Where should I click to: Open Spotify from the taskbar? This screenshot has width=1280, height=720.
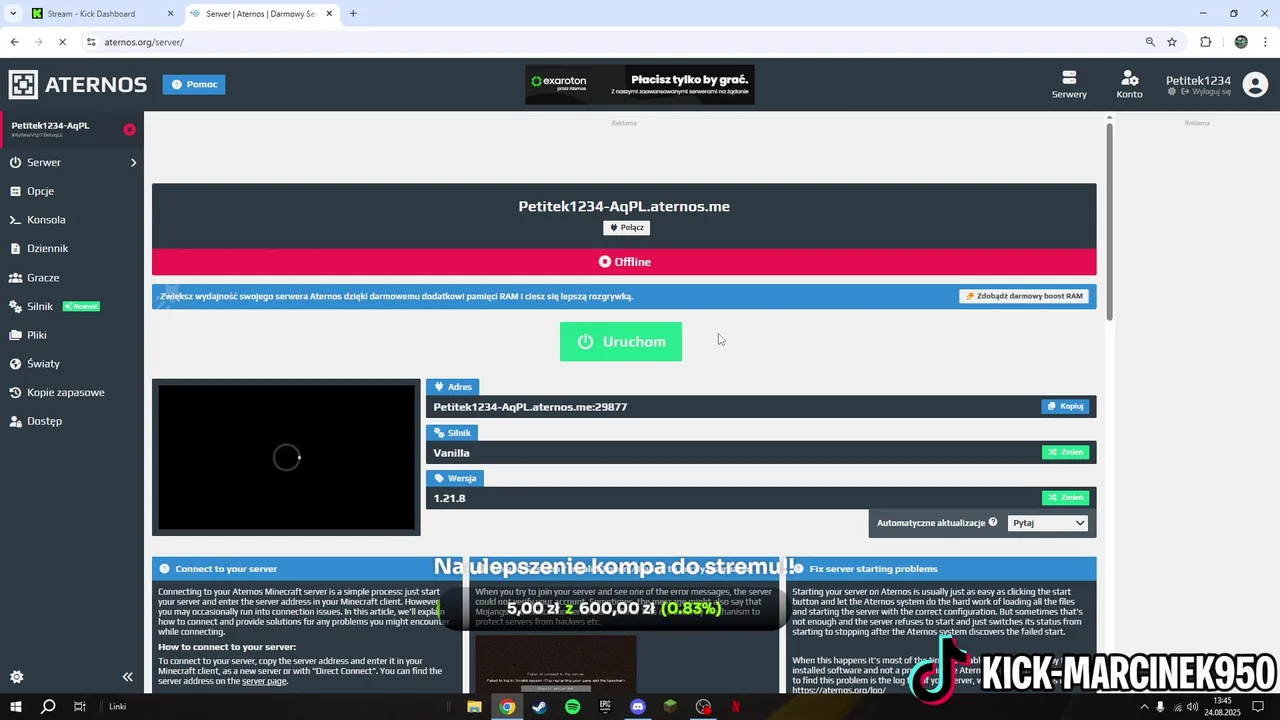tap(572, 706)
